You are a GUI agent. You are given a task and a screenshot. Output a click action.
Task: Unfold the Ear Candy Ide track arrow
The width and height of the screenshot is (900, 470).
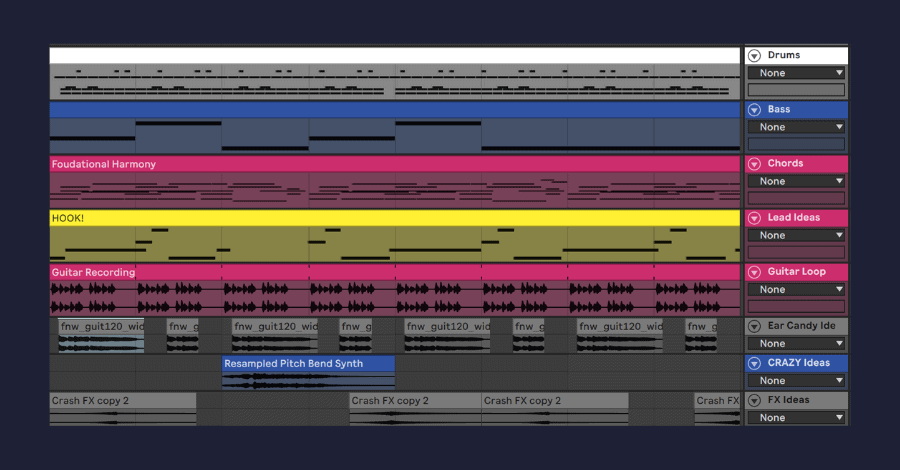click(754, 327)
